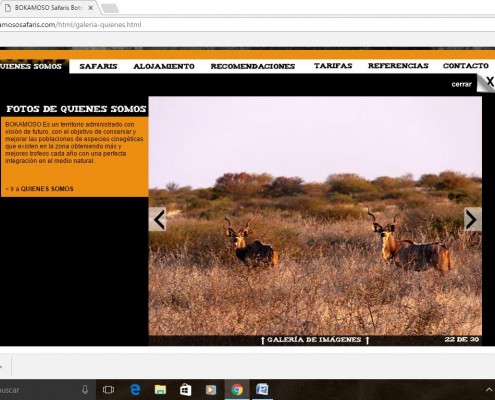The width and height of the screenshot is (495, 400).
Task: Go to TARIFAS page
Action: (x=333, y=66)
